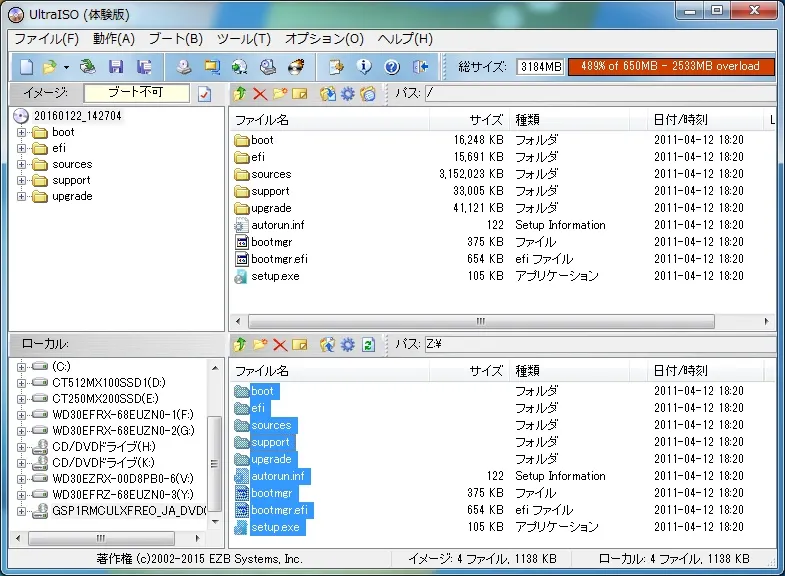Expand the CD/DVDドライブ(H:) node

pos(22,447)
